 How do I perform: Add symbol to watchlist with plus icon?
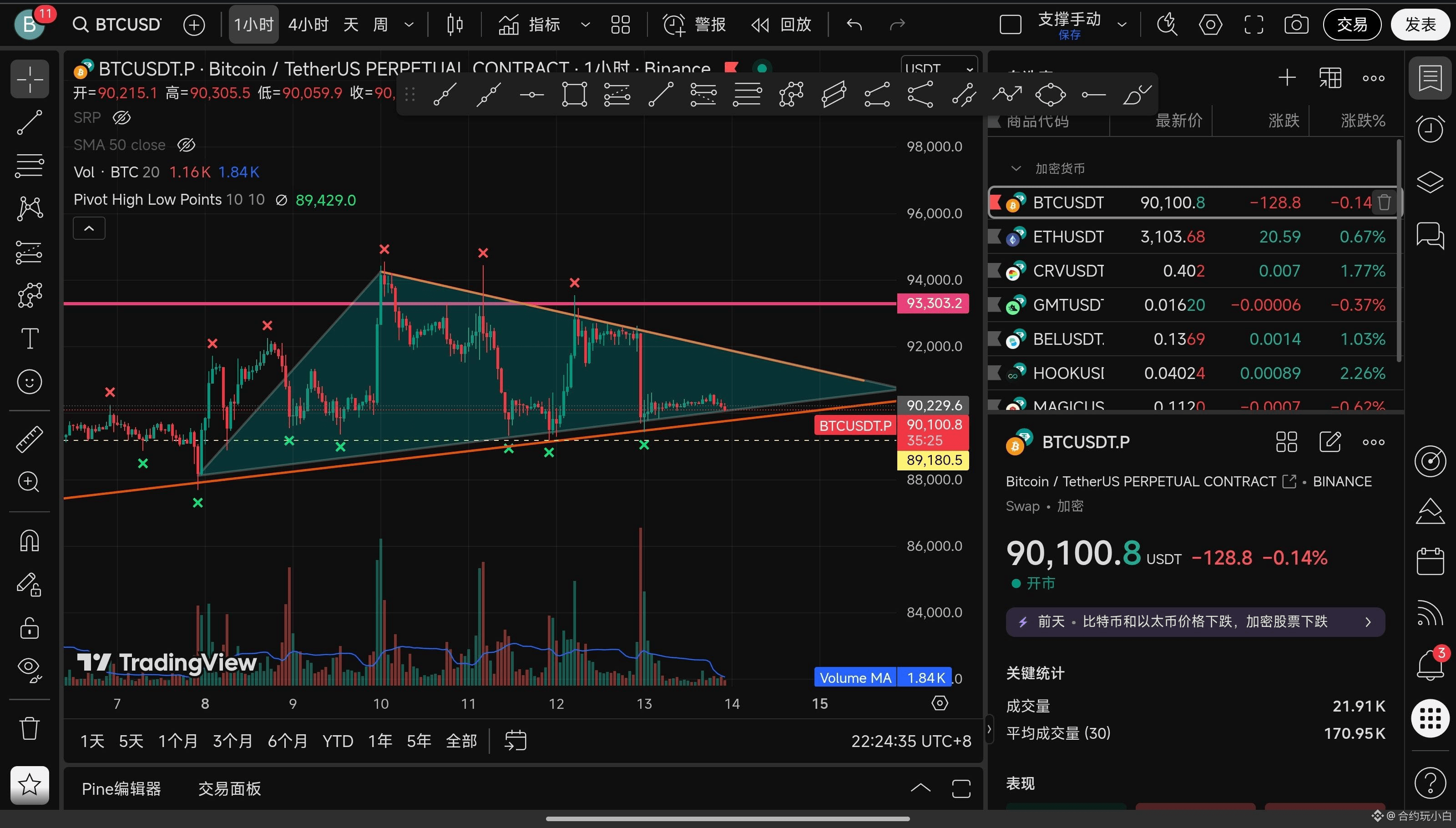click(1287, 78)
